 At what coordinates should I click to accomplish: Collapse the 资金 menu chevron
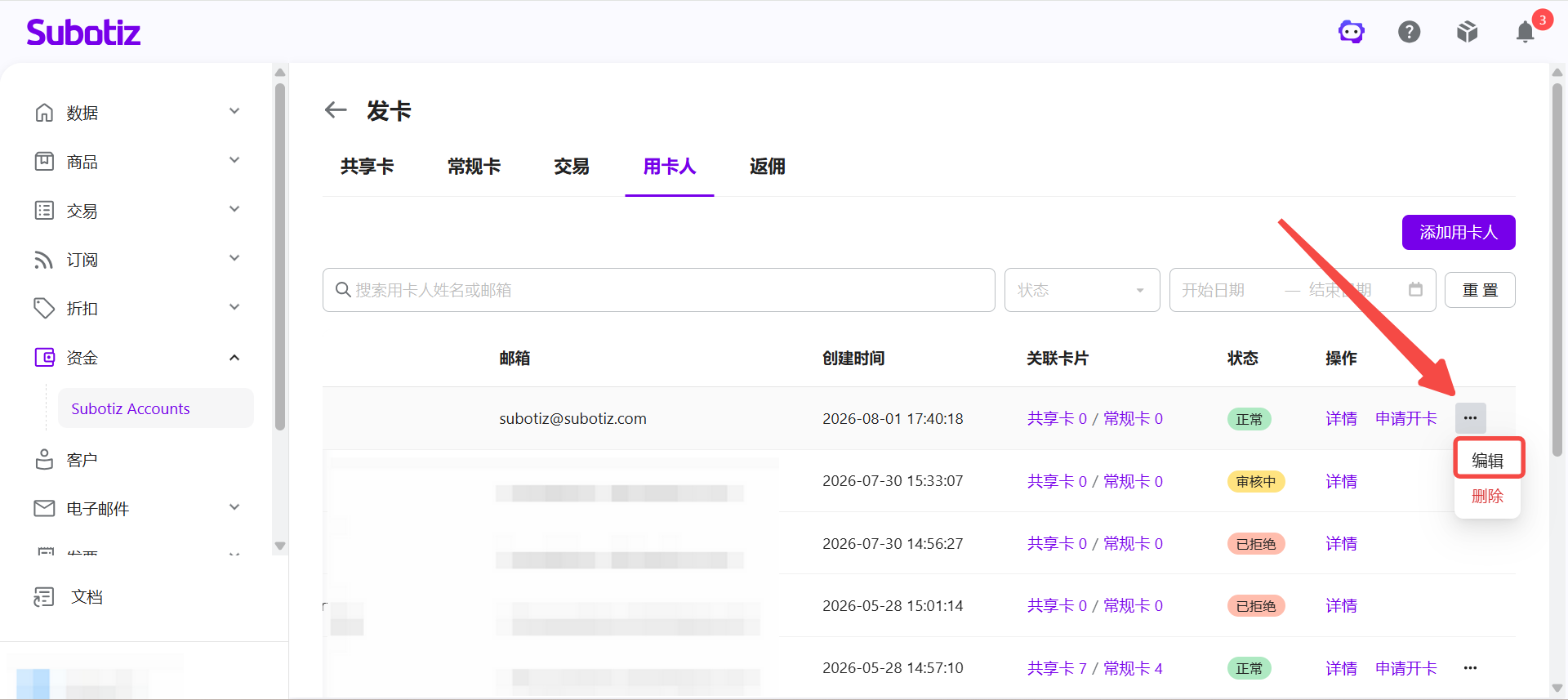[234, 357]
